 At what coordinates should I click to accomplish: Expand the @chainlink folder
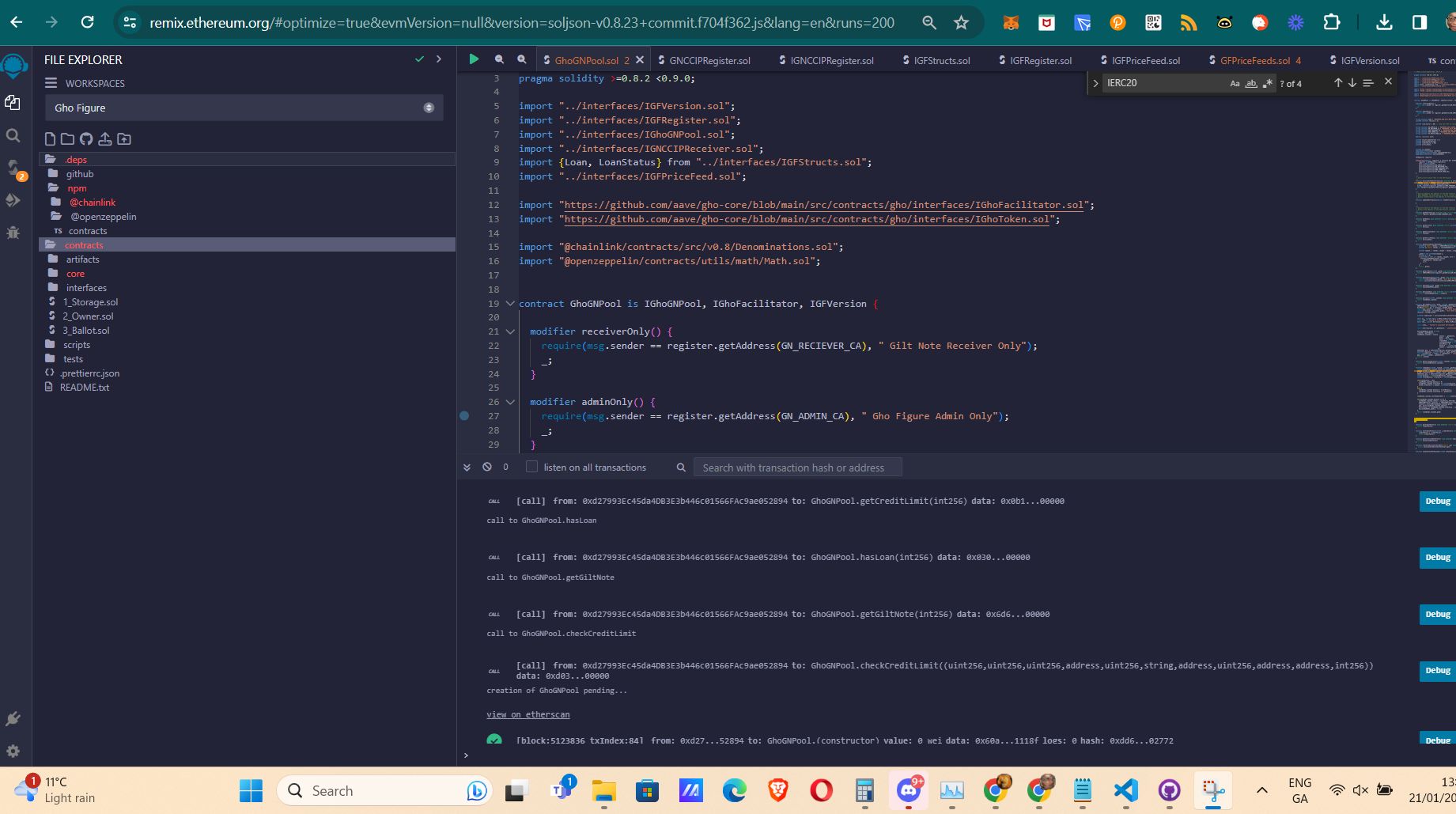tap(56, 203)
